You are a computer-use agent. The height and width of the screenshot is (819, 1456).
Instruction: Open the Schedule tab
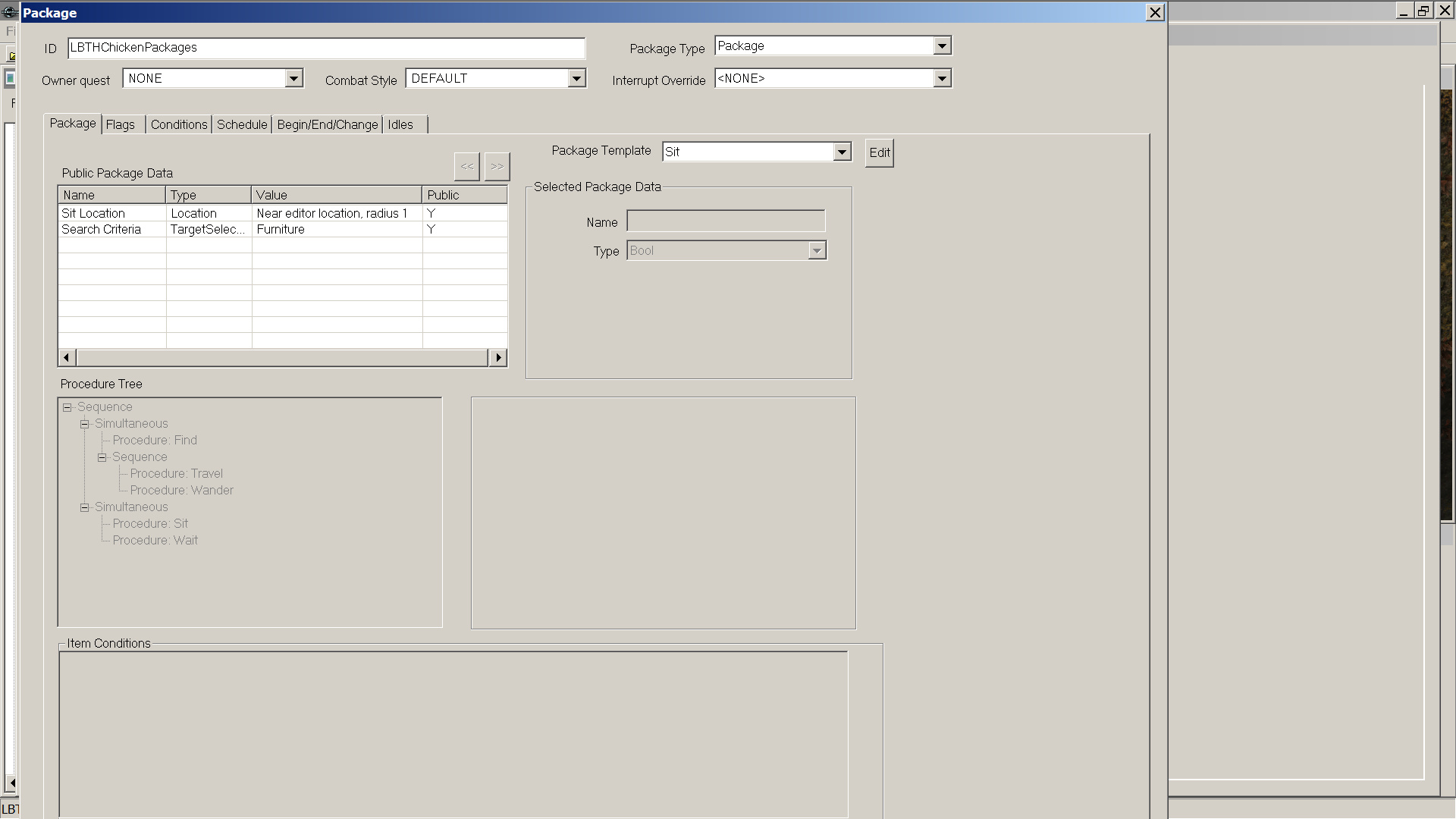242,124
